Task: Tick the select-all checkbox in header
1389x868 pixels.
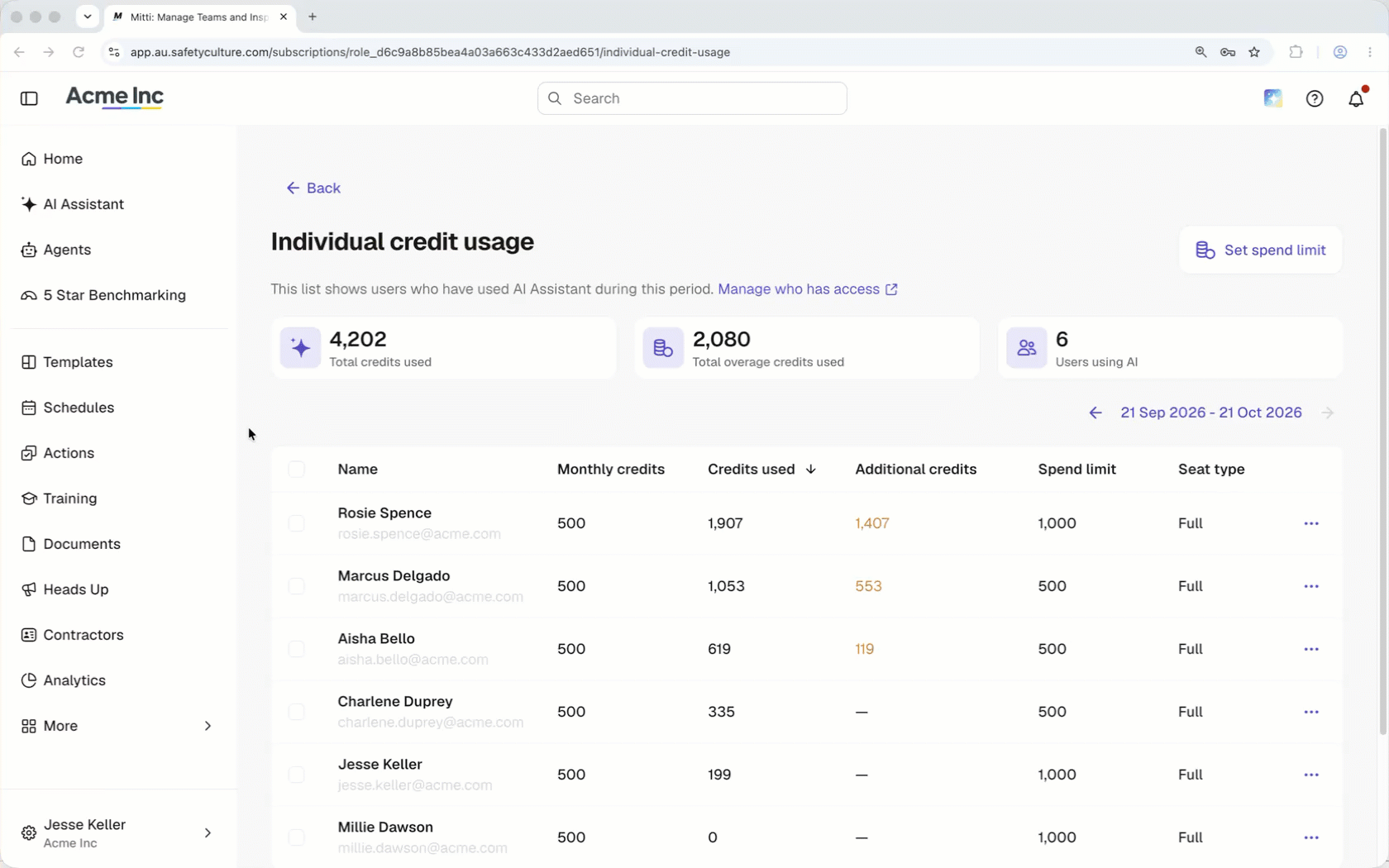Action: point(296,470)
